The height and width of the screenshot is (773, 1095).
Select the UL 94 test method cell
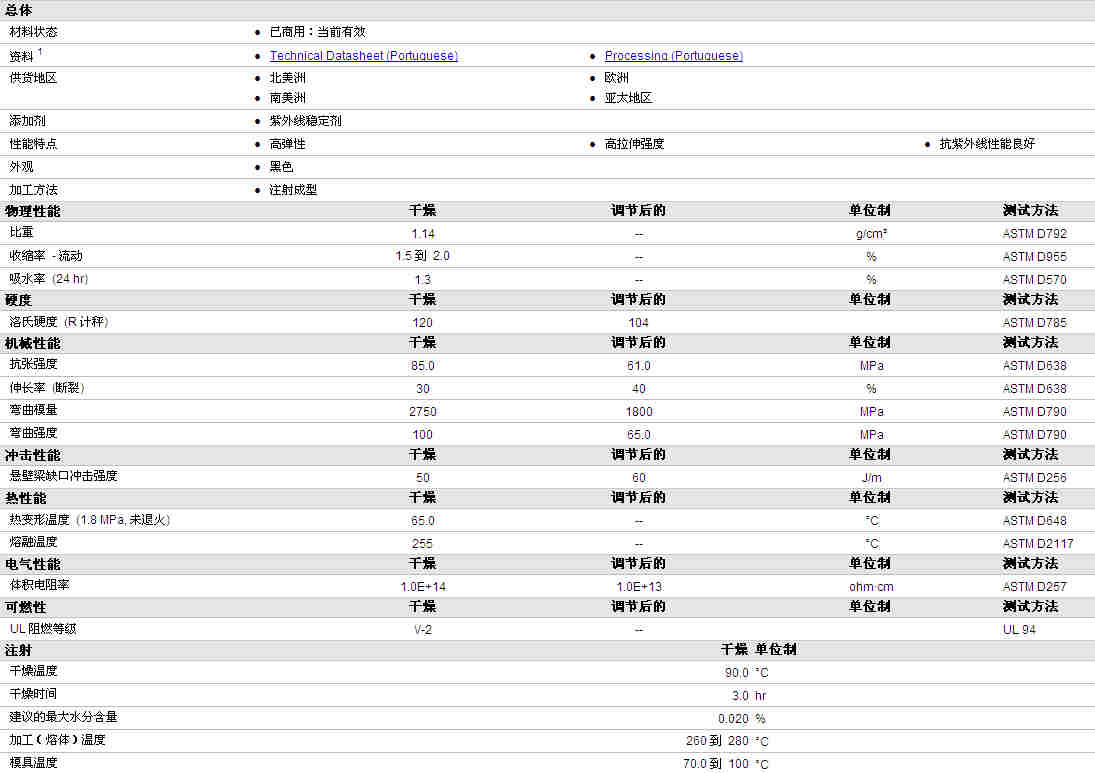pos(1019,630)
